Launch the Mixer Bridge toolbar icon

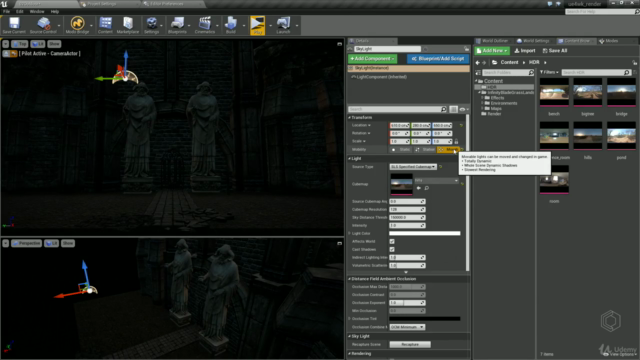point(77,25)
